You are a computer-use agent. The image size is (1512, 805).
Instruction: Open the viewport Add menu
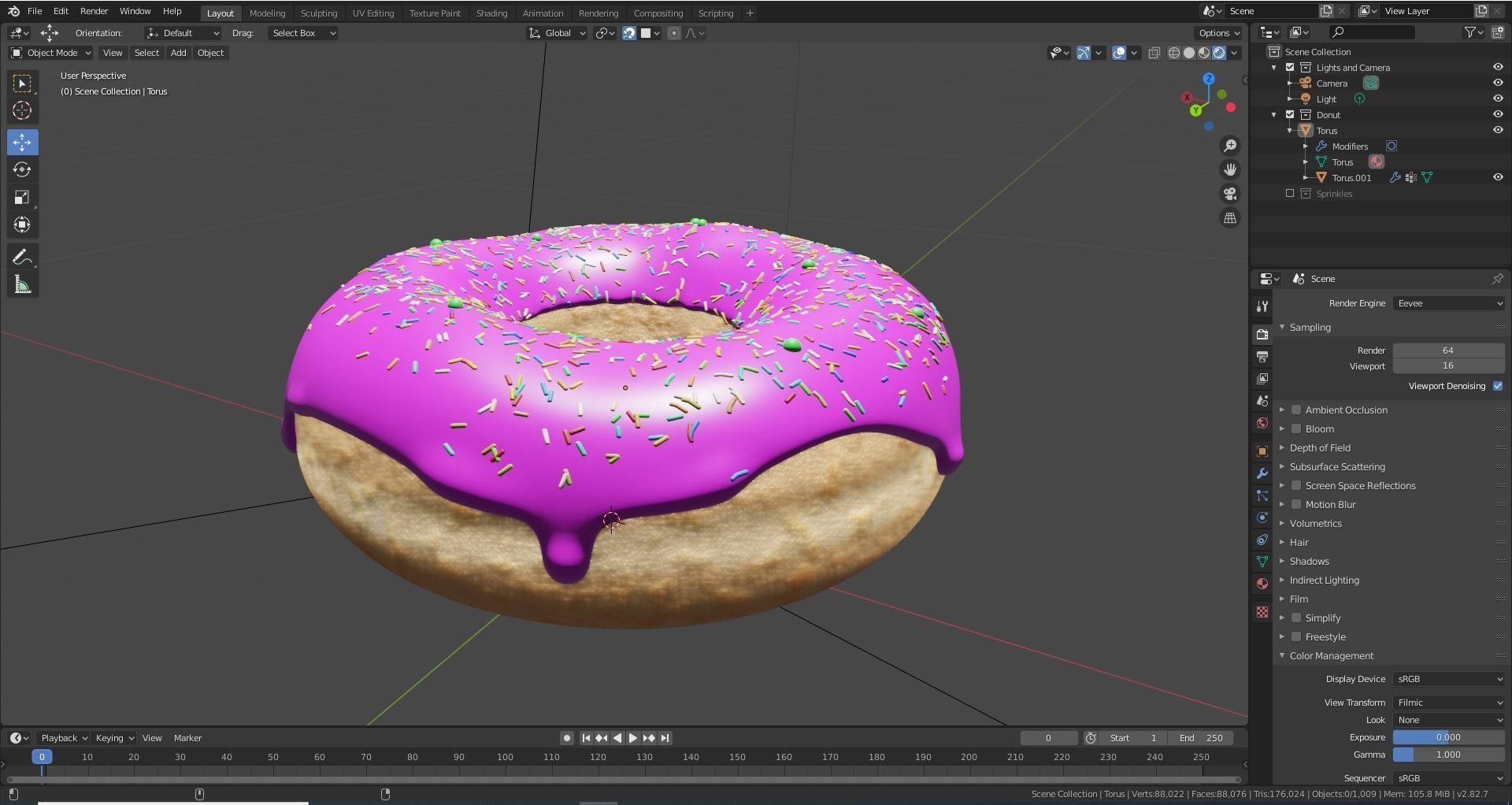pyautogui.click(x=179, y=53)
